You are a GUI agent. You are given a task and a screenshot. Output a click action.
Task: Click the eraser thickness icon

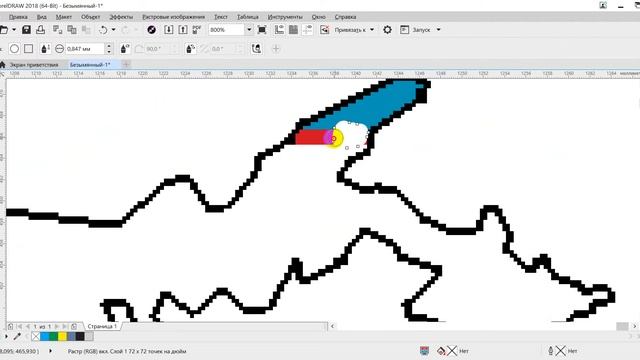pyautogui.click(x=59, y=49)
